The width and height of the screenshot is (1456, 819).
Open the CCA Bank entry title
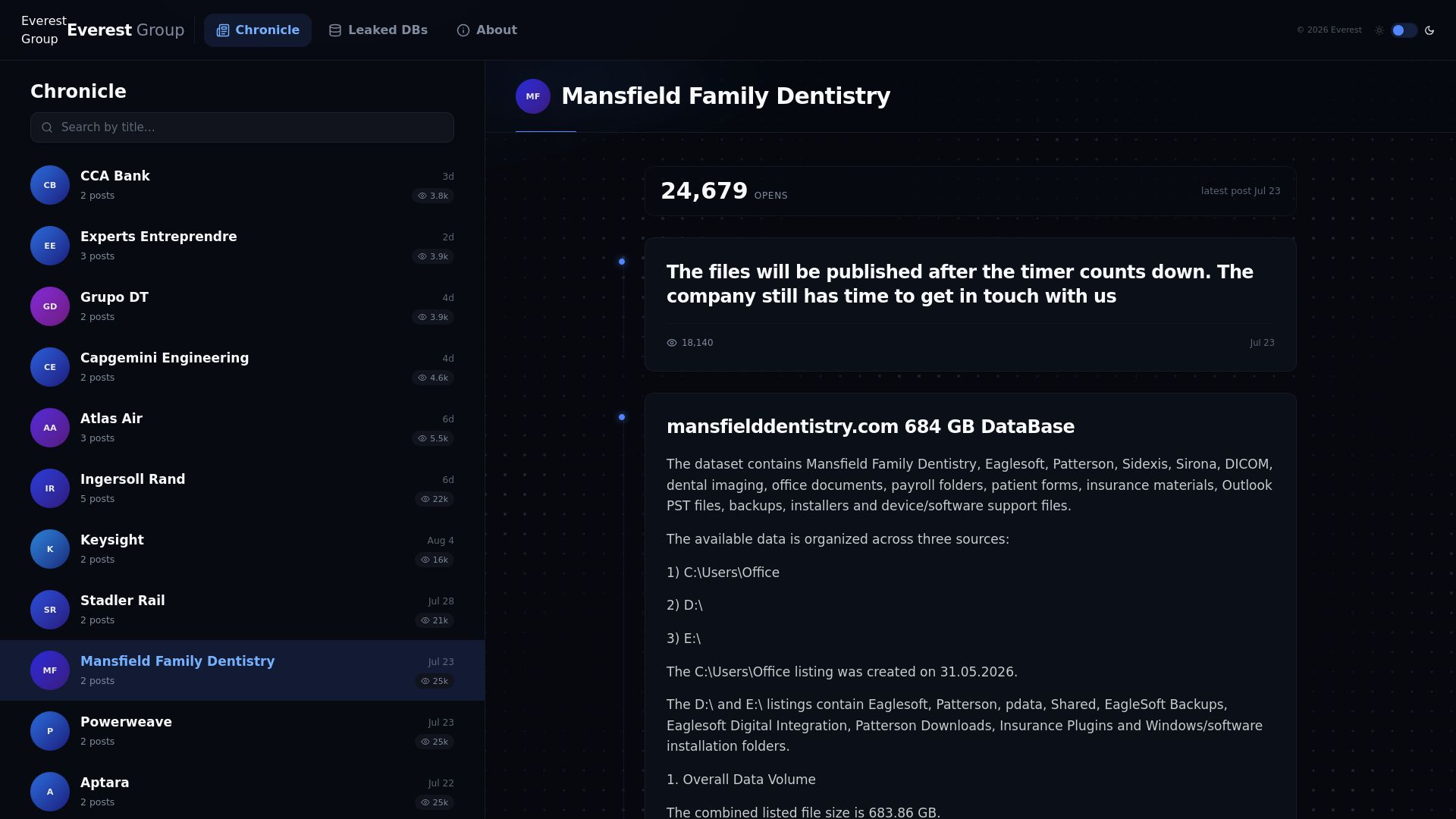115,176
